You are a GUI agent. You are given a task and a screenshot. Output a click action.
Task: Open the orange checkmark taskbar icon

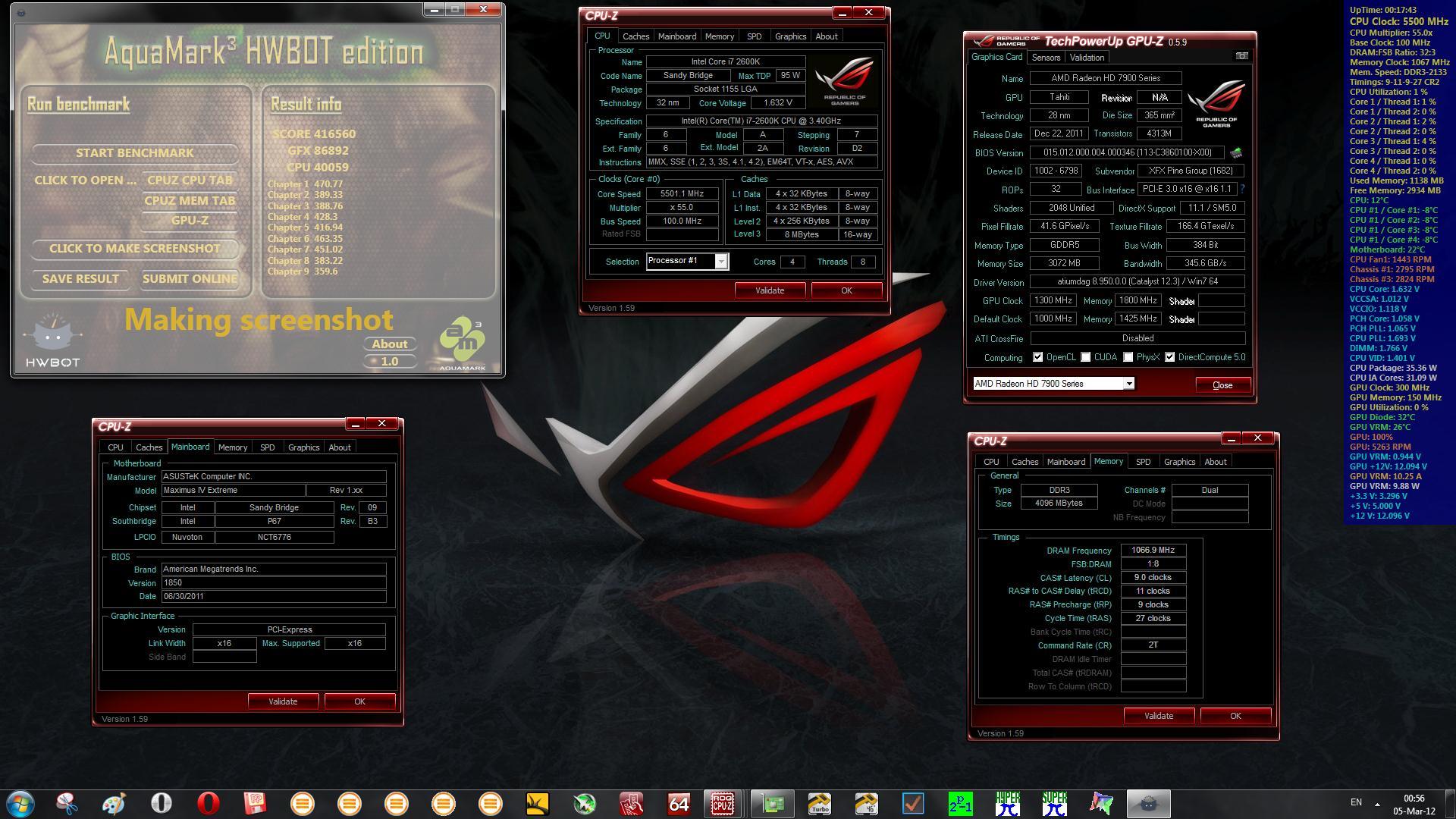(x=913, y=803)
